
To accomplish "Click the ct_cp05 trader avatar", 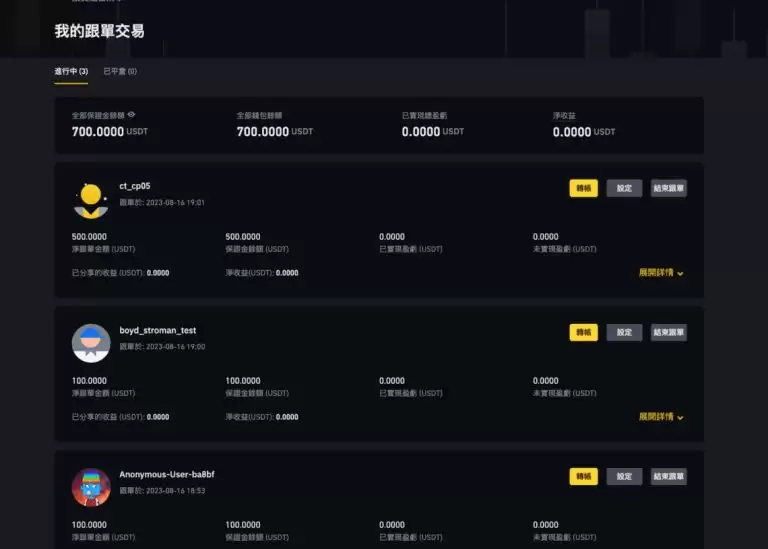I will point(91,200).
